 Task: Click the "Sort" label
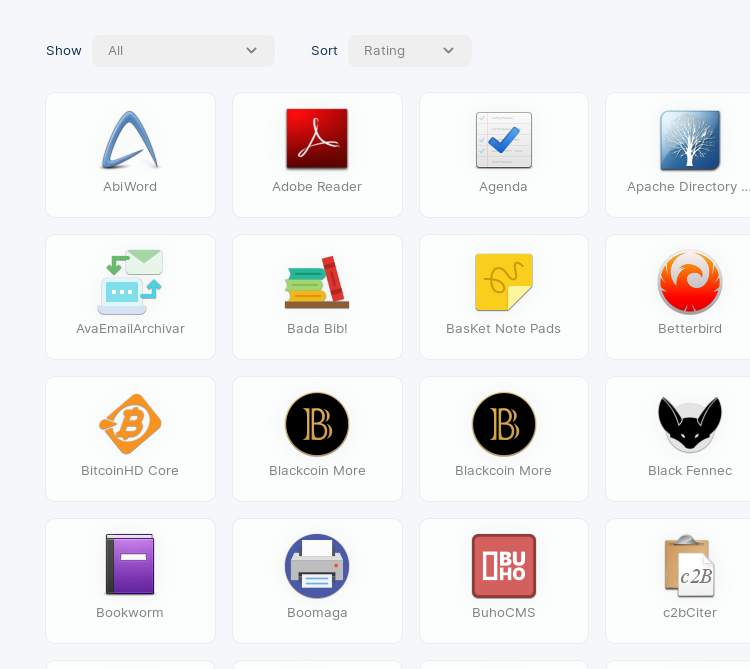point(324,51)
